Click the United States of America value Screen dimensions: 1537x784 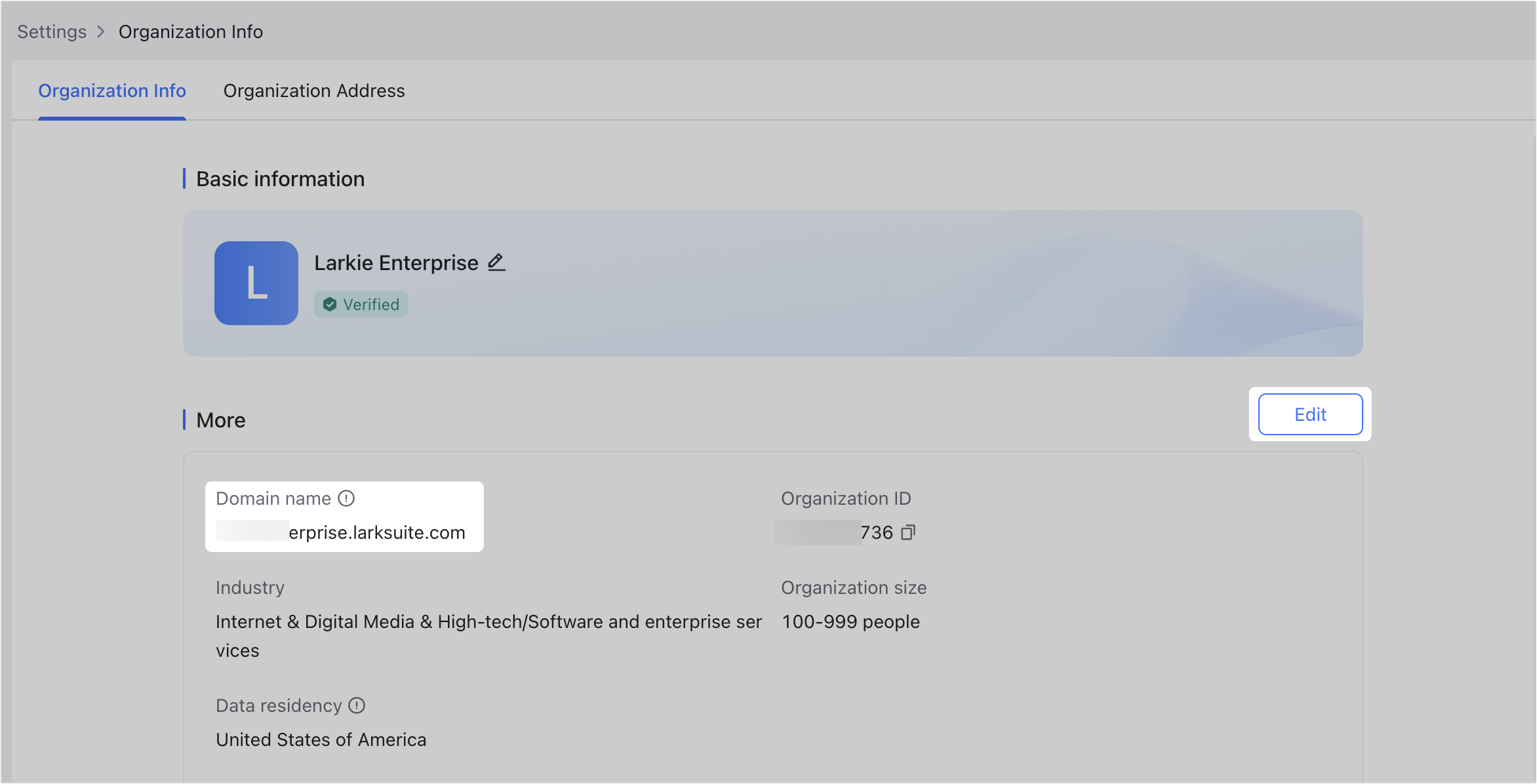click(x=321, y=739)
